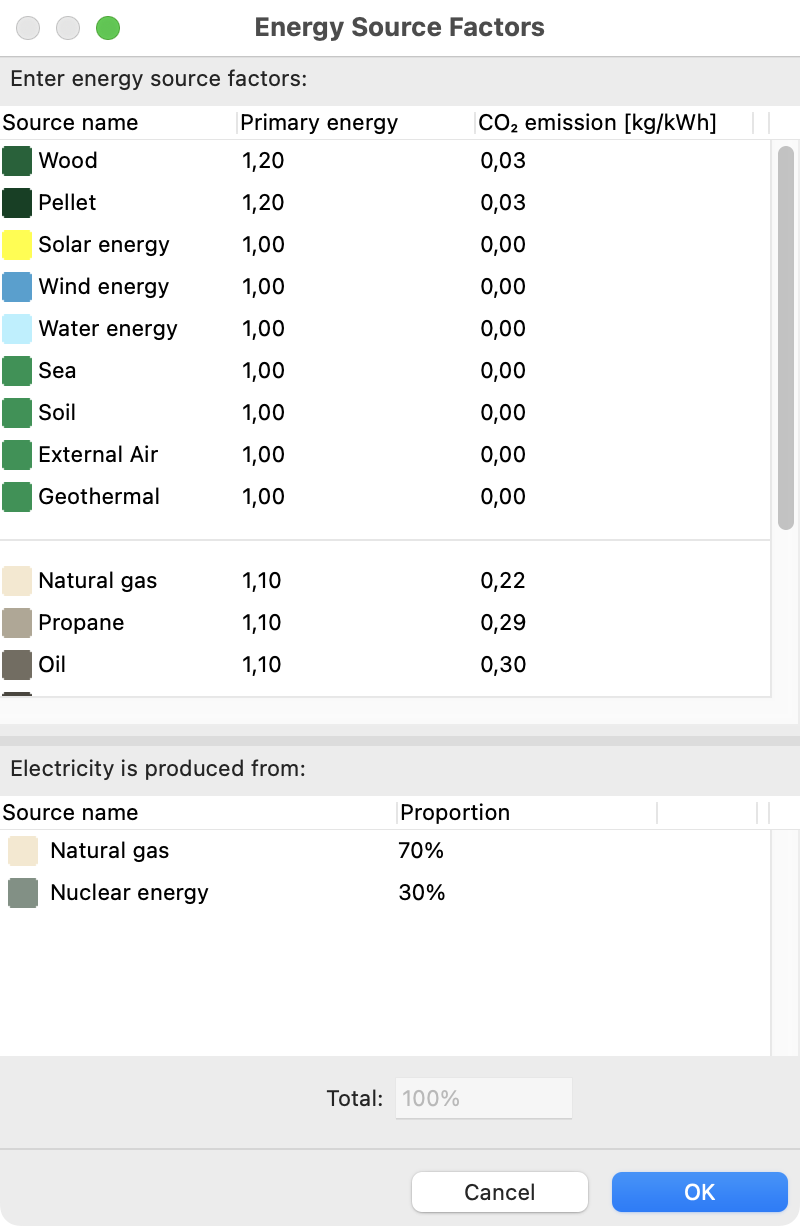Click the Wind energy blue swatch
Screen dimensions: 800x1226
pos(17,287)
